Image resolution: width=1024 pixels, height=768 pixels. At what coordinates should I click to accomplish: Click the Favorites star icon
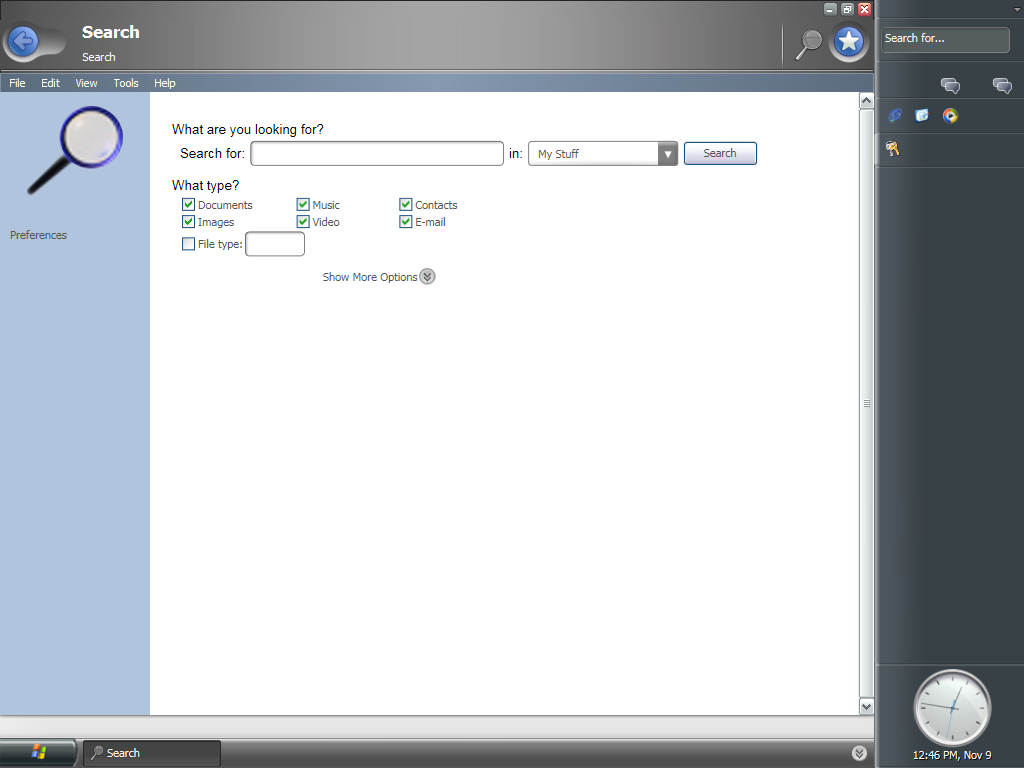pos(849,41)
